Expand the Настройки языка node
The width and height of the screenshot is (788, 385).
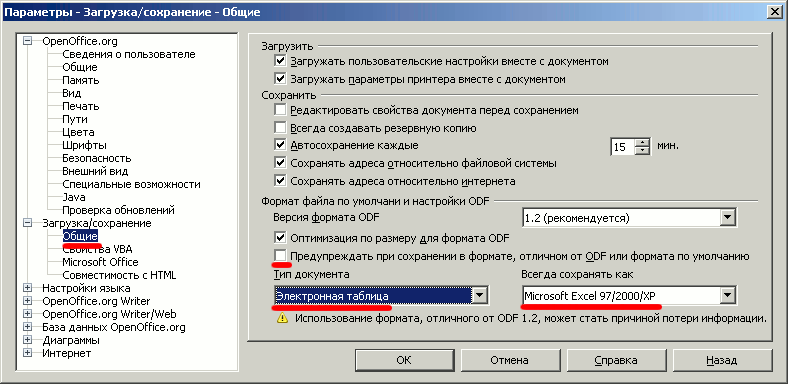pyautogui.click(x=28, y=288)
